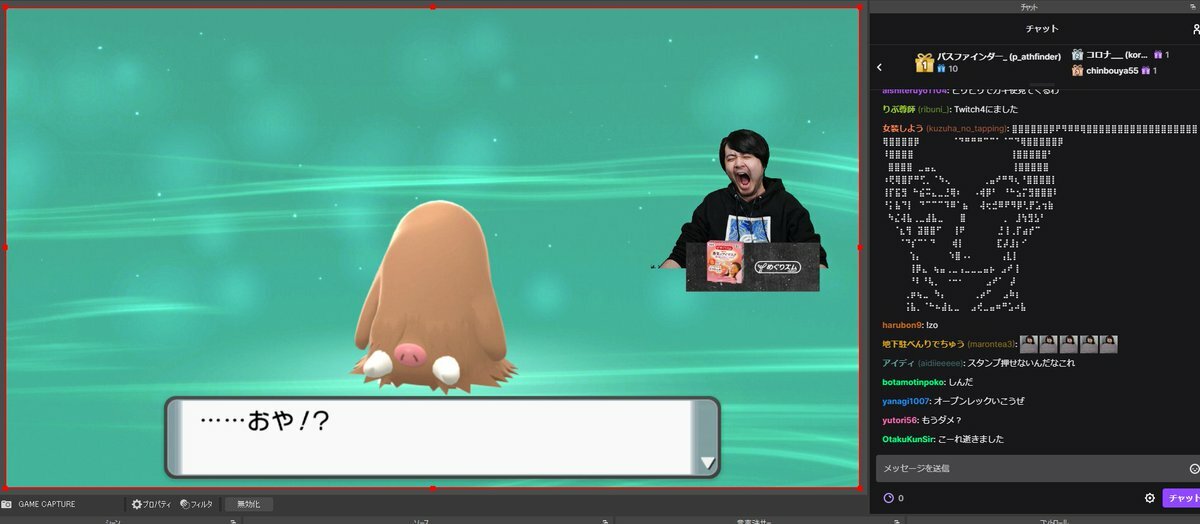This screenshot has width=1200, height=524.
Task: Click the first emote in marontea3's message
Action: pyautogui.click(x=1028, y=344)
